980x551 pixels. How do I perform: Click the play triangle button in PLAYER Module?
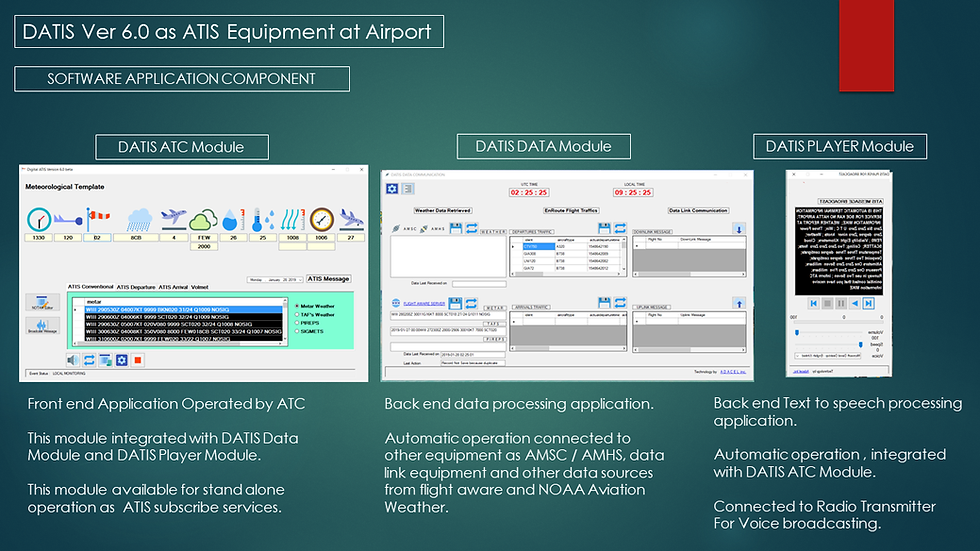tap(854, 304)
